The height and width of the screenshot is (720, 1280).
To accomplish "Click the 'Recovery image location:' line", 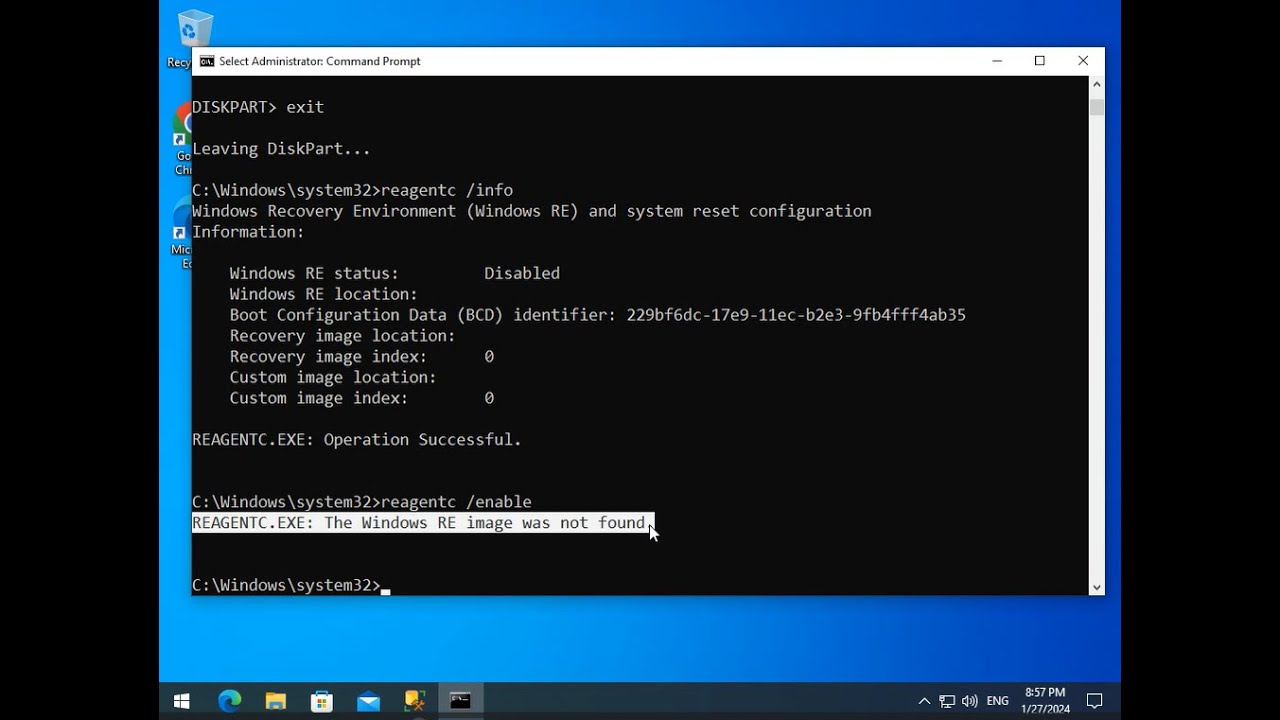I will [x=342, y=336].
